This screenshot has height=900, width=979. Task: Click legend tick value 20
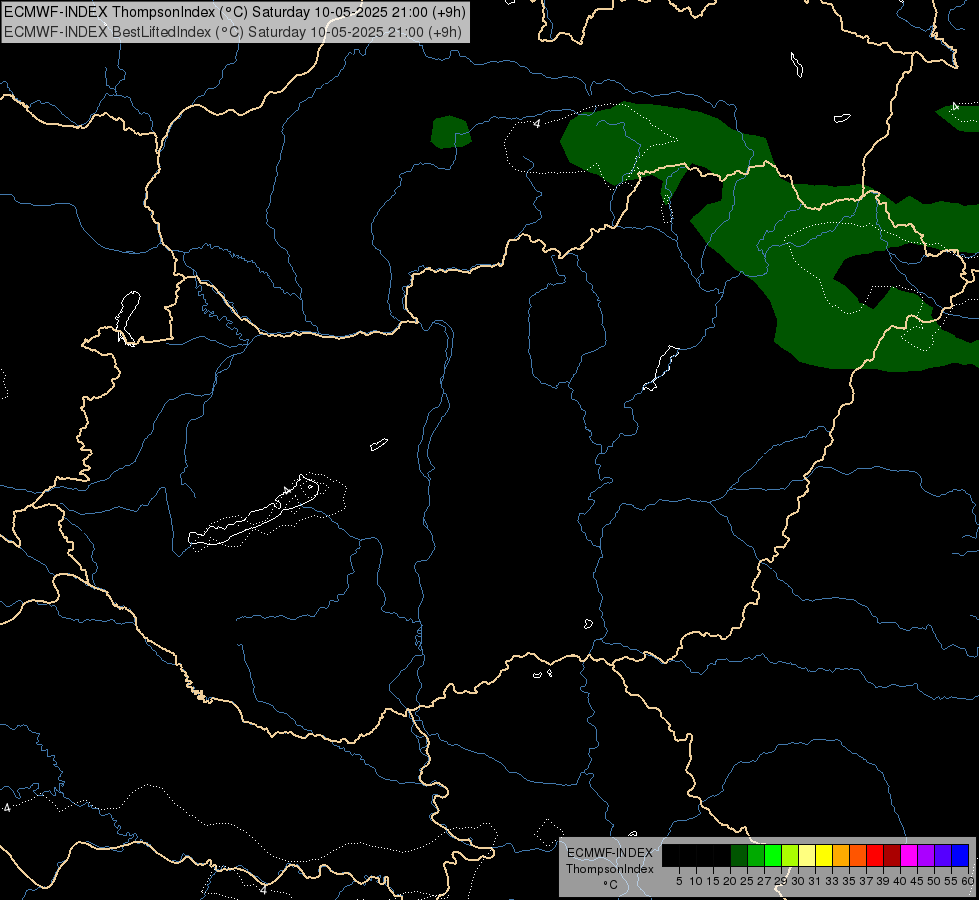click(x=730, y=881)
